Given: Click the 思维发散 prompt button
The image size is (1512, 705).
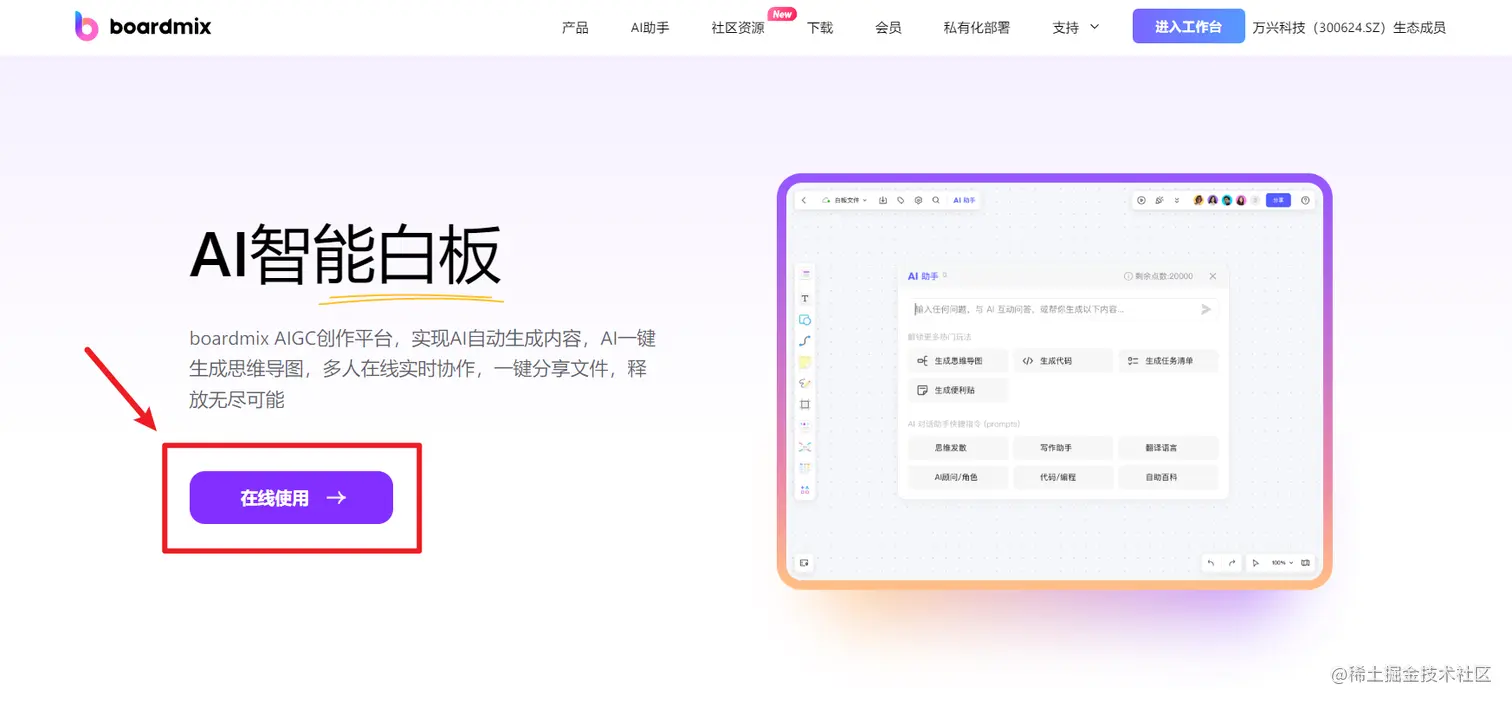Looking at the screenshot, I should [x=958, y=448].
